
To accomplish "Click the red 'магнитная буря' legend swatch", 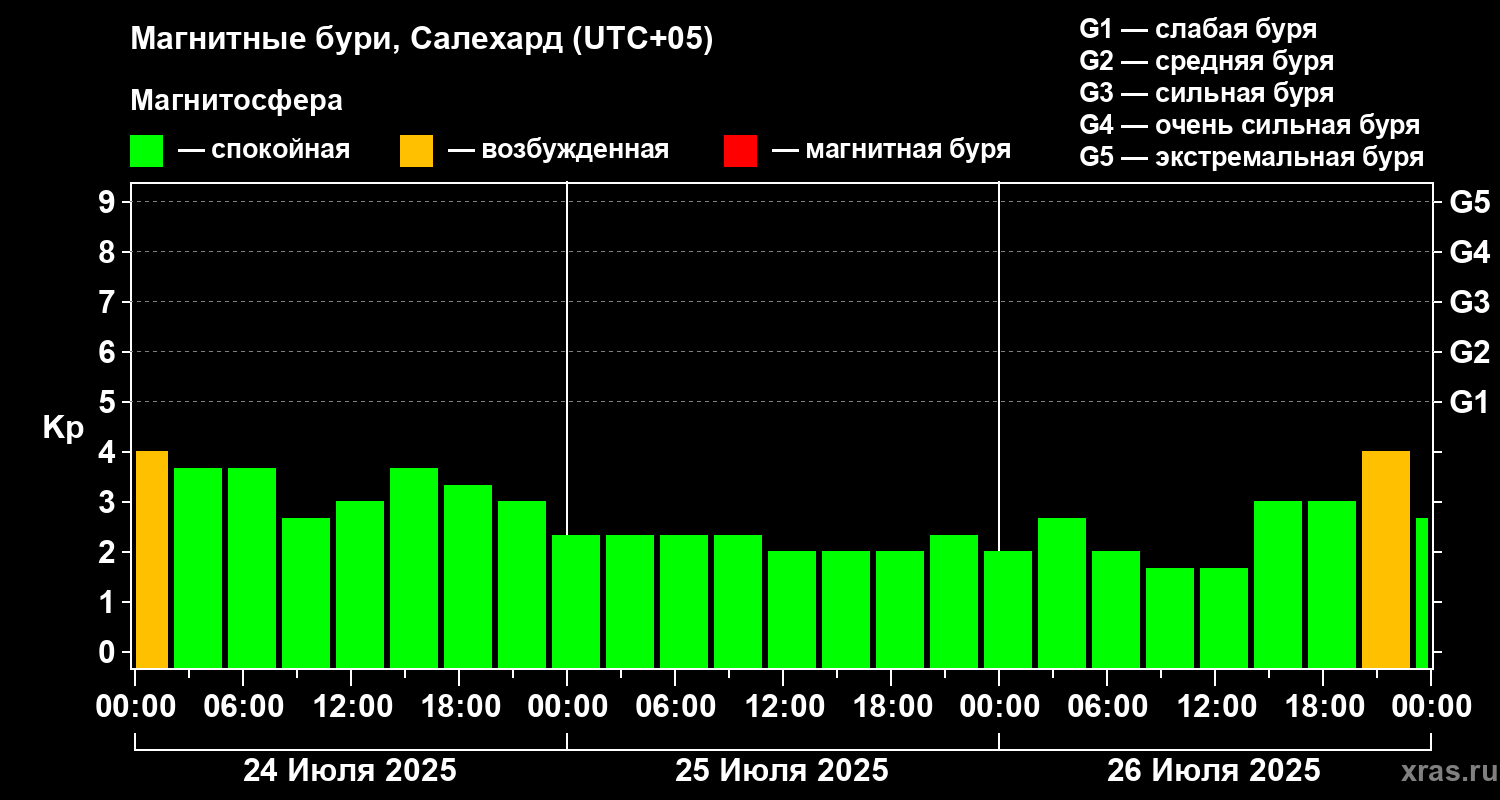I will (740, 151).
